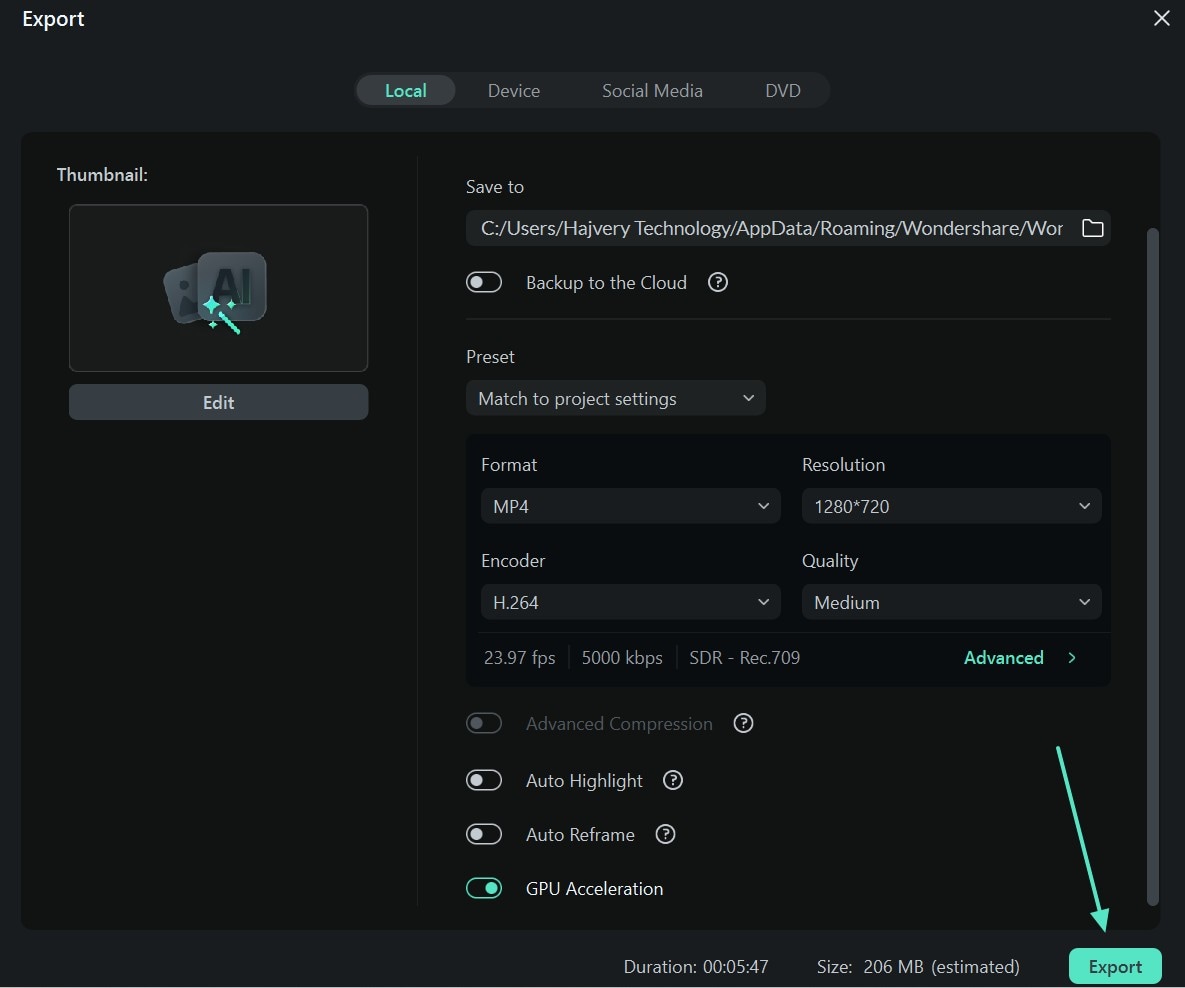Click the green Export button
Image resolution: width=1185 pixels, height=988 pixels.
(1115, 966)
